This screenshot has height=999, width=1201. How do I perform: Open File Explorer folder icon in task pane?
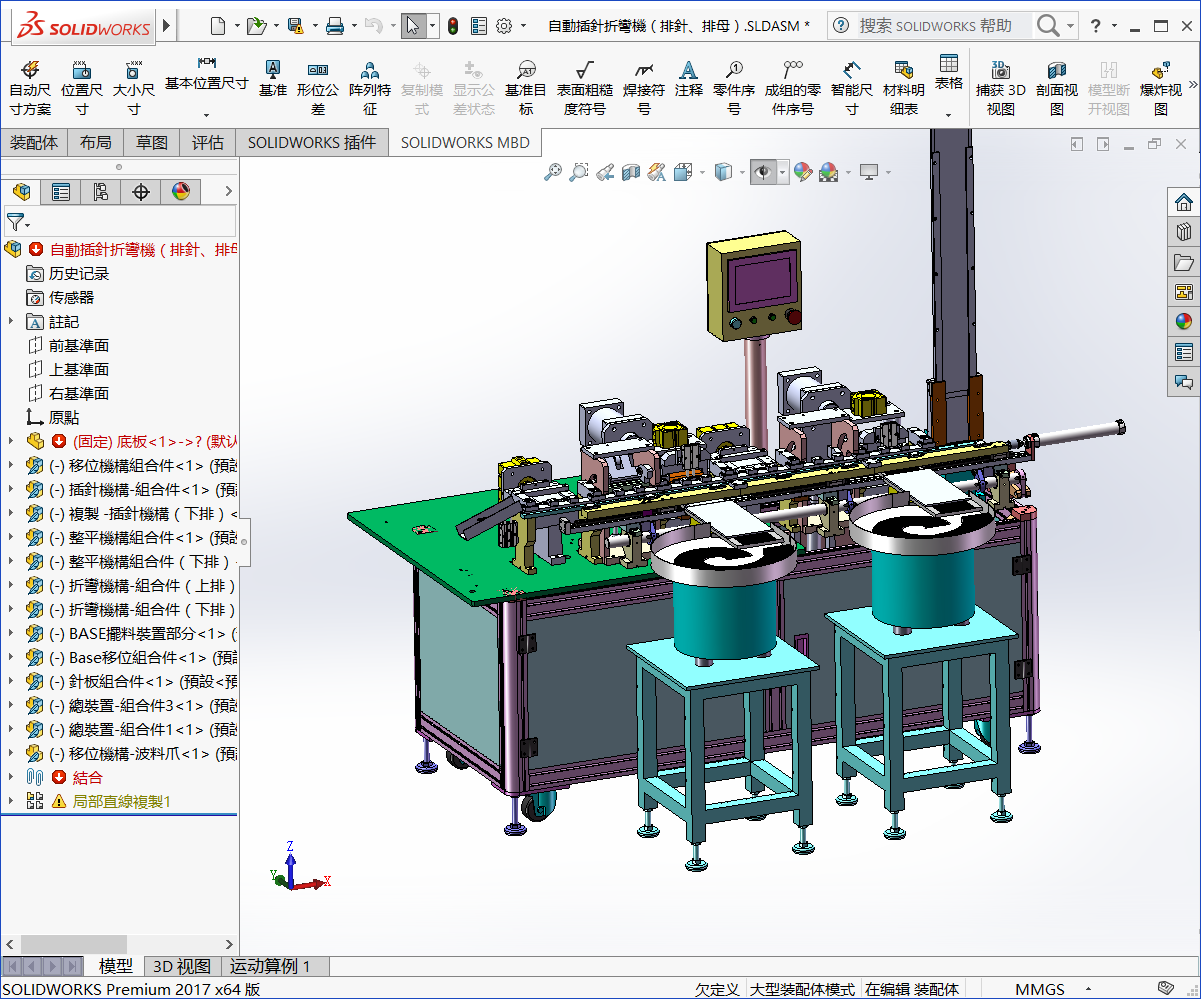[x=1184, y=262]
